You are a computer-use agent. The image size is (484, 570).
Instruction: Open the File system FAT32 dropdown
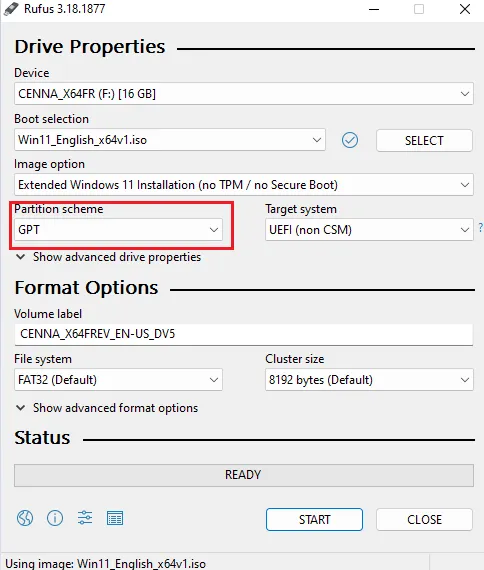[118, 380]
